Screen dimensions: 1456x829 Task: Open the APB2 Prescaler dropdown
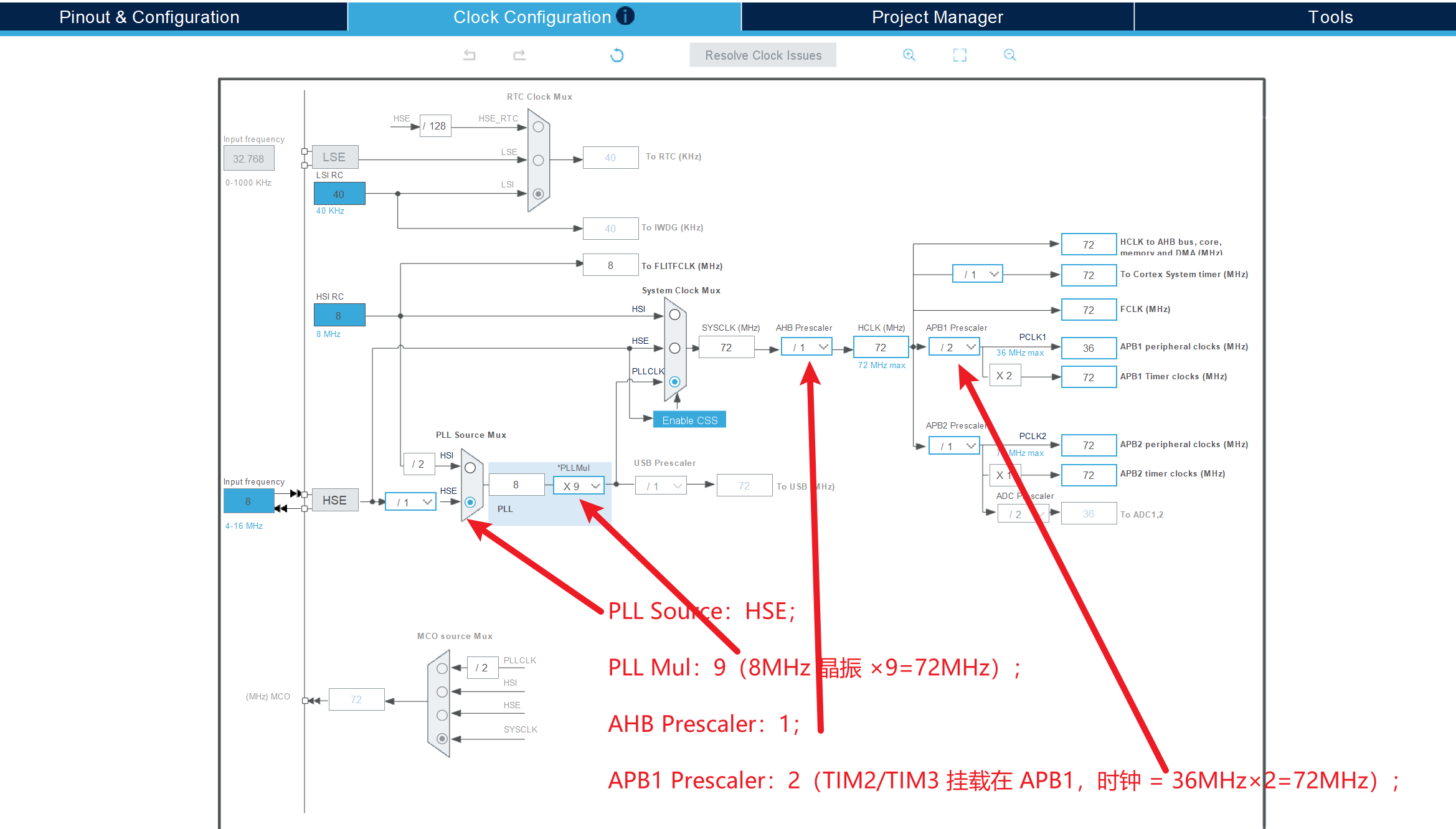[954, 446]
